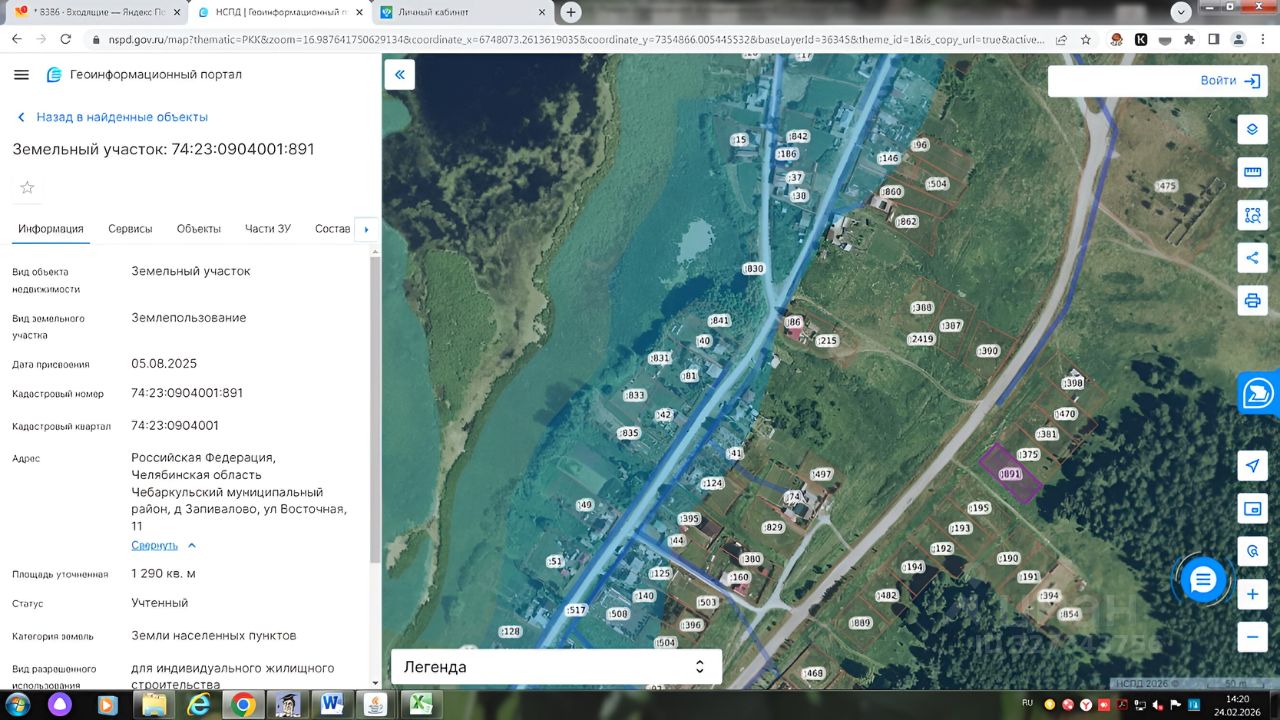Add parcel to favorites with star
1280x720 pixels.
click(x=27, y=188)
